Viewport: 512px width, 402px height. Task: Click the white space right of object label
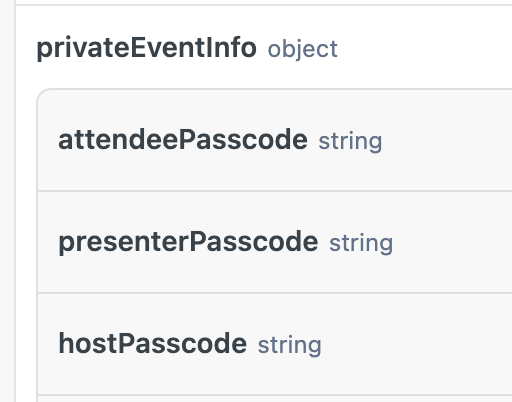425,49
